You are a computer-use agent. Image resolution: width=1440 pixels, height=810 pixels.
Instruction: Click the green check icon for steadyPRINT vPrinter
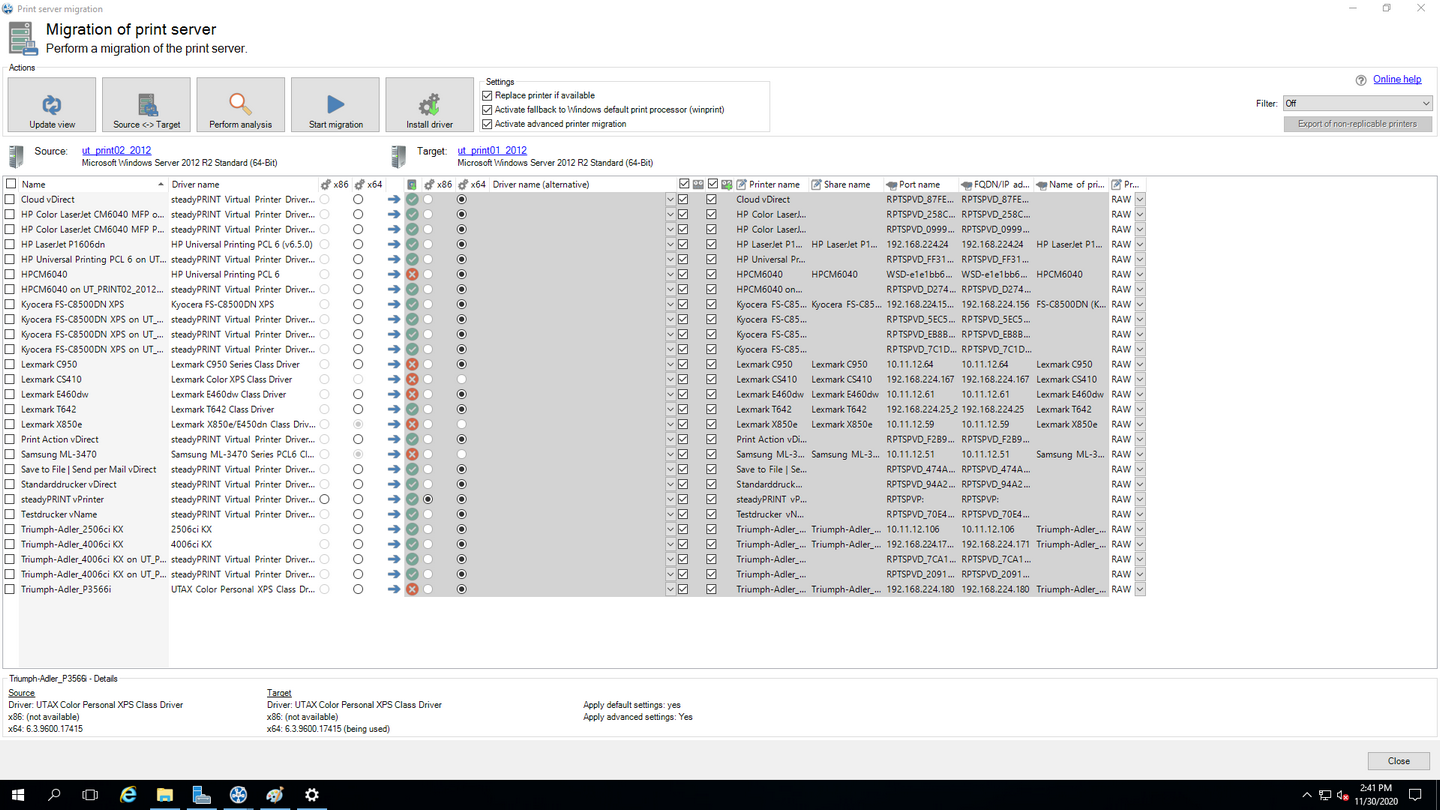point(412,499)
